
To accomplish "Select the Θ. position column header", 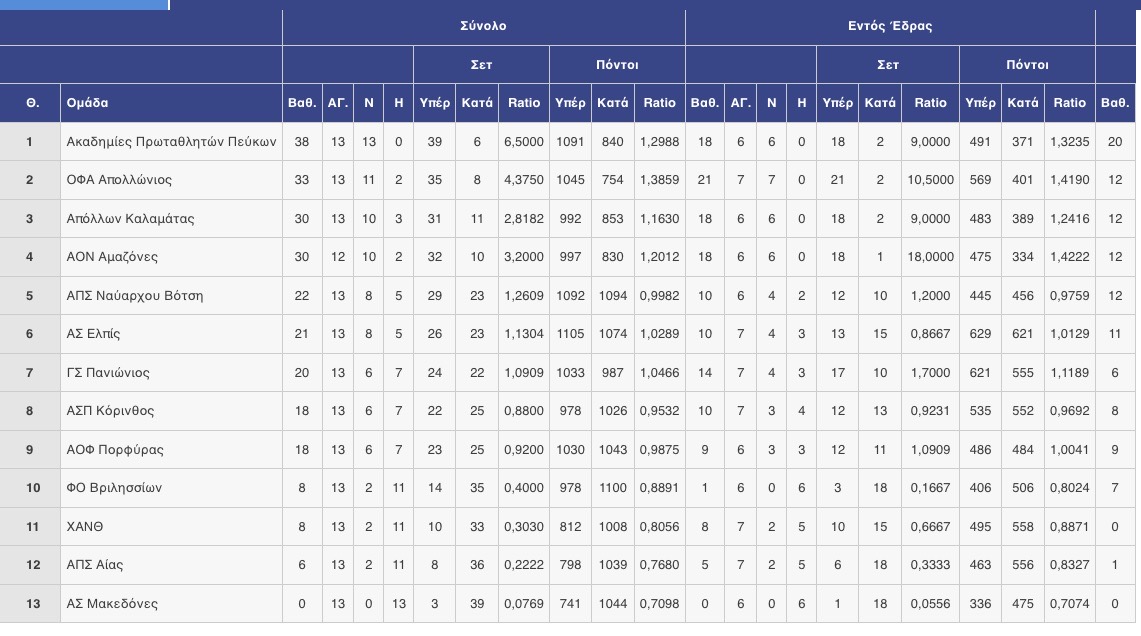I will click(33, 103).
